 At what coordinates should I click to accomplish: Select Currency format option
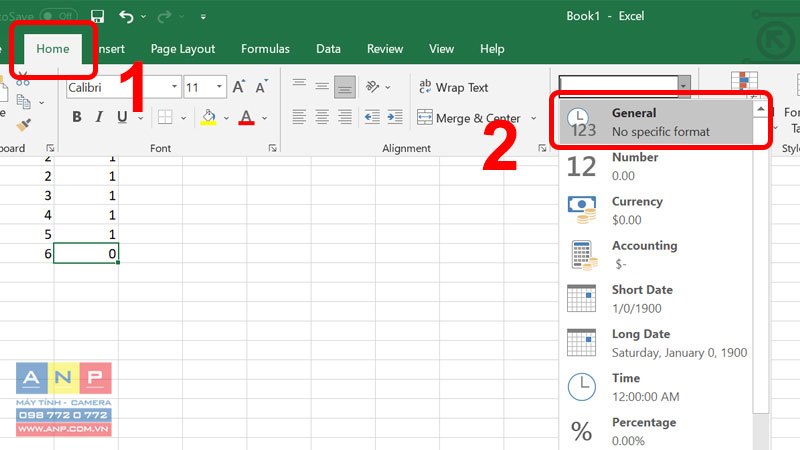tap(656, 210)
